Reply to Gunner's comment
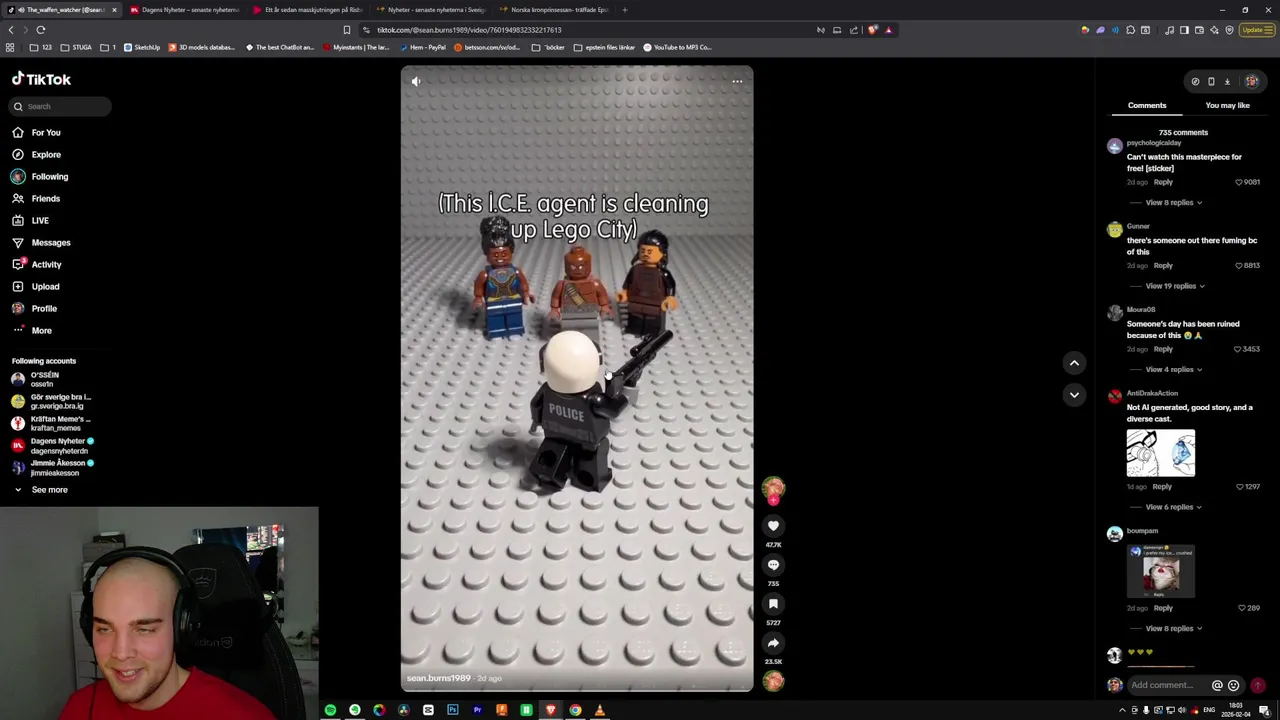This screenshot has width=1280, height=720. [x=1163, y=265]
